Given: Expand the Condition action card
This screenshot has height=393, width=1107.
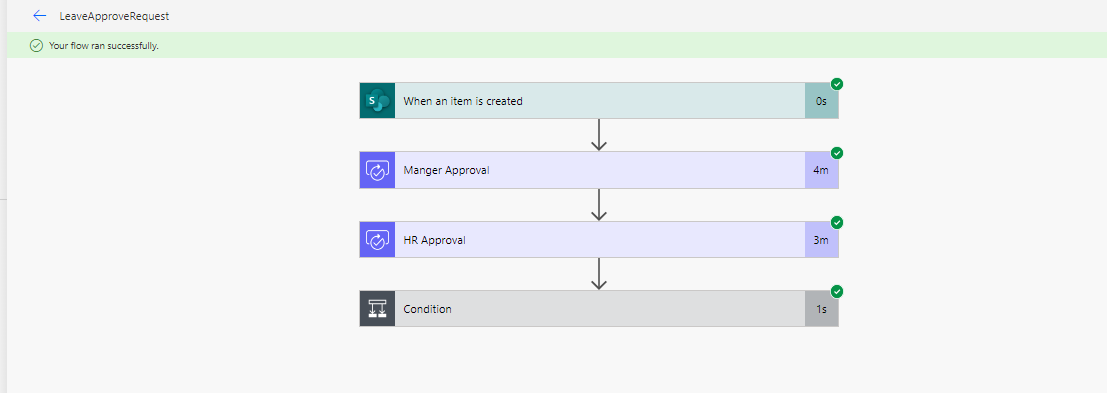Looking at the screenshot, I should 599,309.
